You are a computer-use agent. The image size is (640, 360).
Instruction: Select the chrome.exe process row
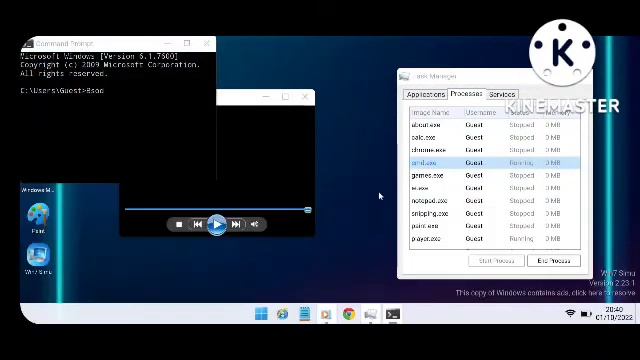495,150
